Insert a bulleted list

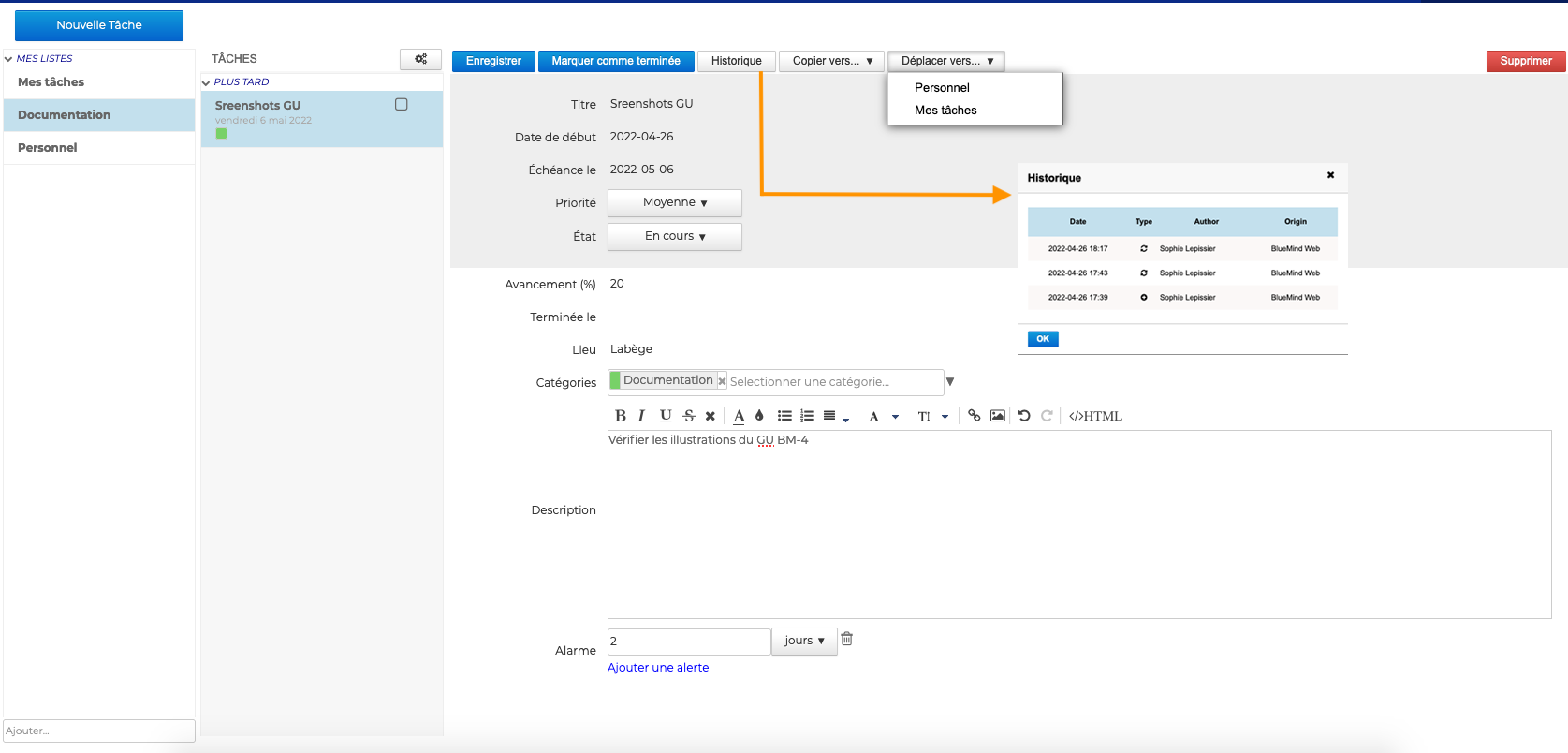784,416
